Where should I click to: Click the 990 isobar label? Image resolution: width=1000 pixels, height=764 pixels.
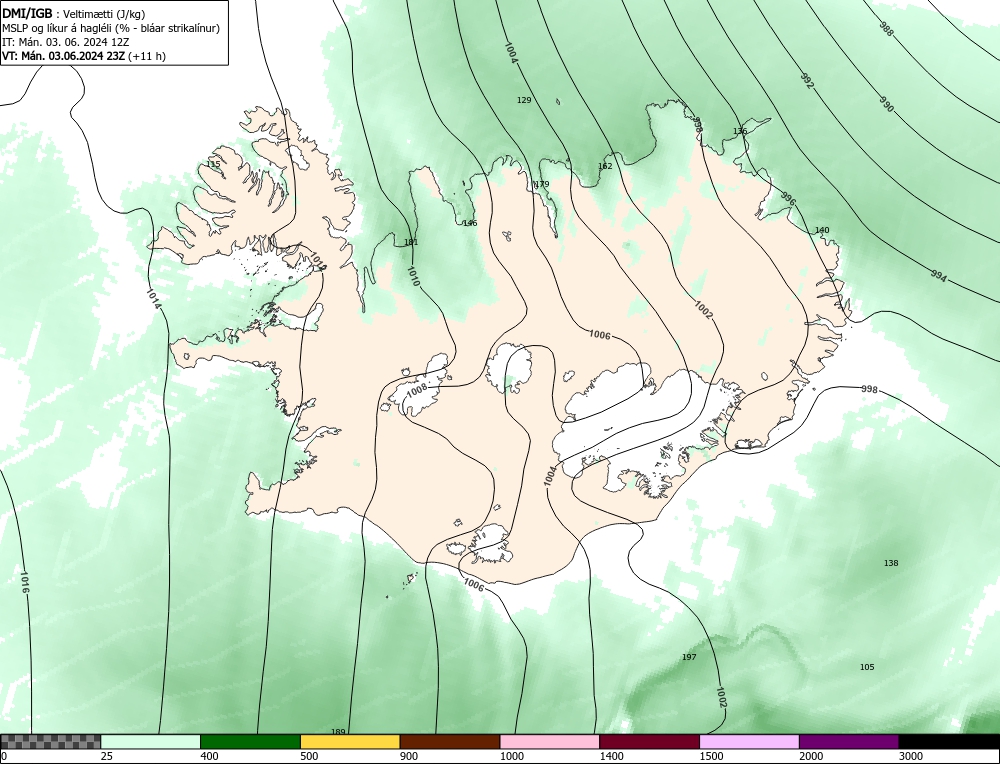click(886, 105)
